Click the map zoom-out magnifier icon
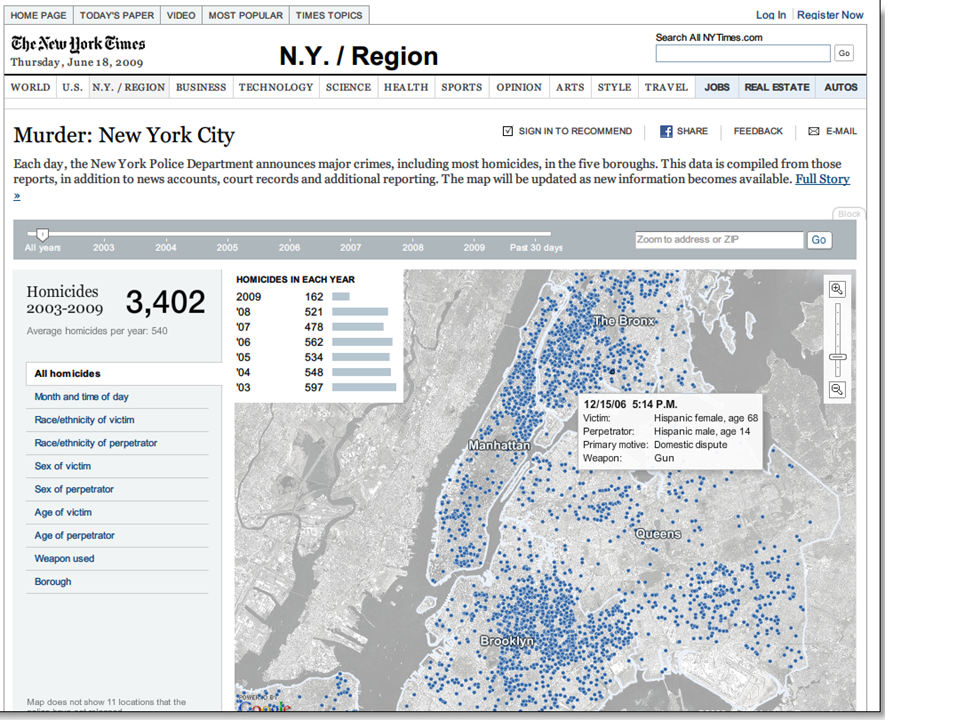The width and height of the screenshot is (960, 720). coord(837,389)
